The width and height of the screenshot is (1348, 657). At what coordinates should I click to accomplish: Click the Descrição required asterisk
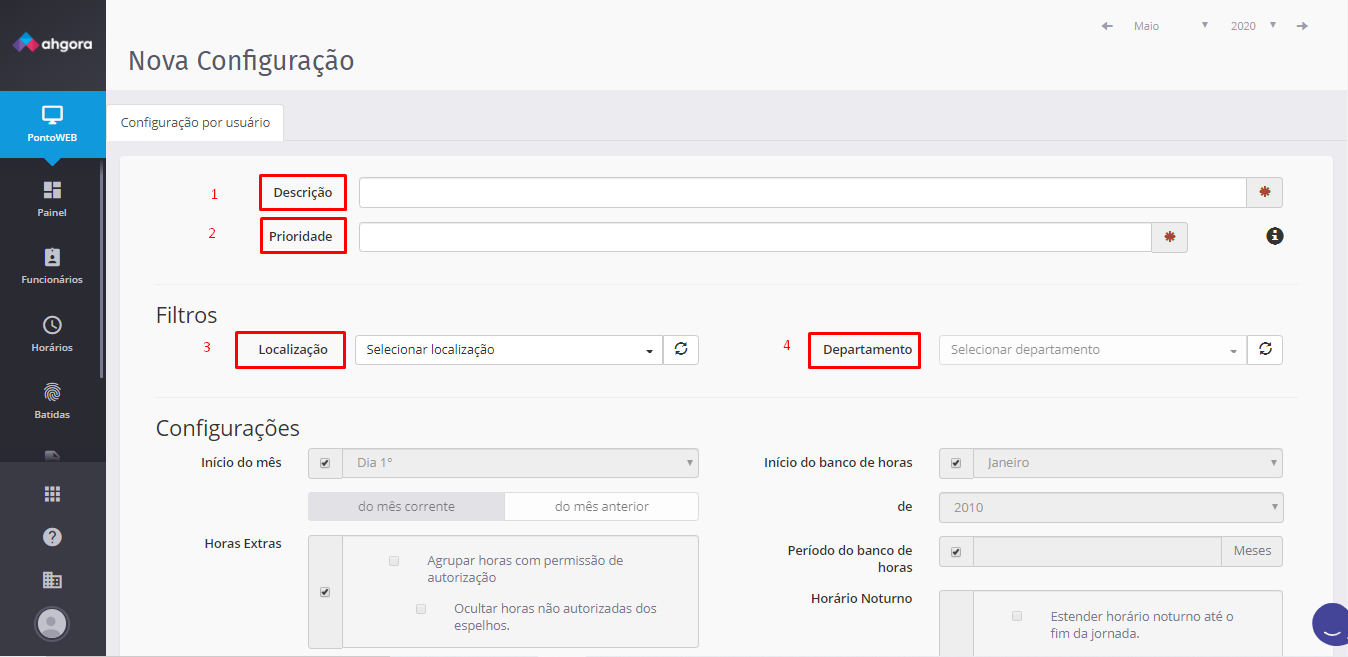[x=1264, y=192]
